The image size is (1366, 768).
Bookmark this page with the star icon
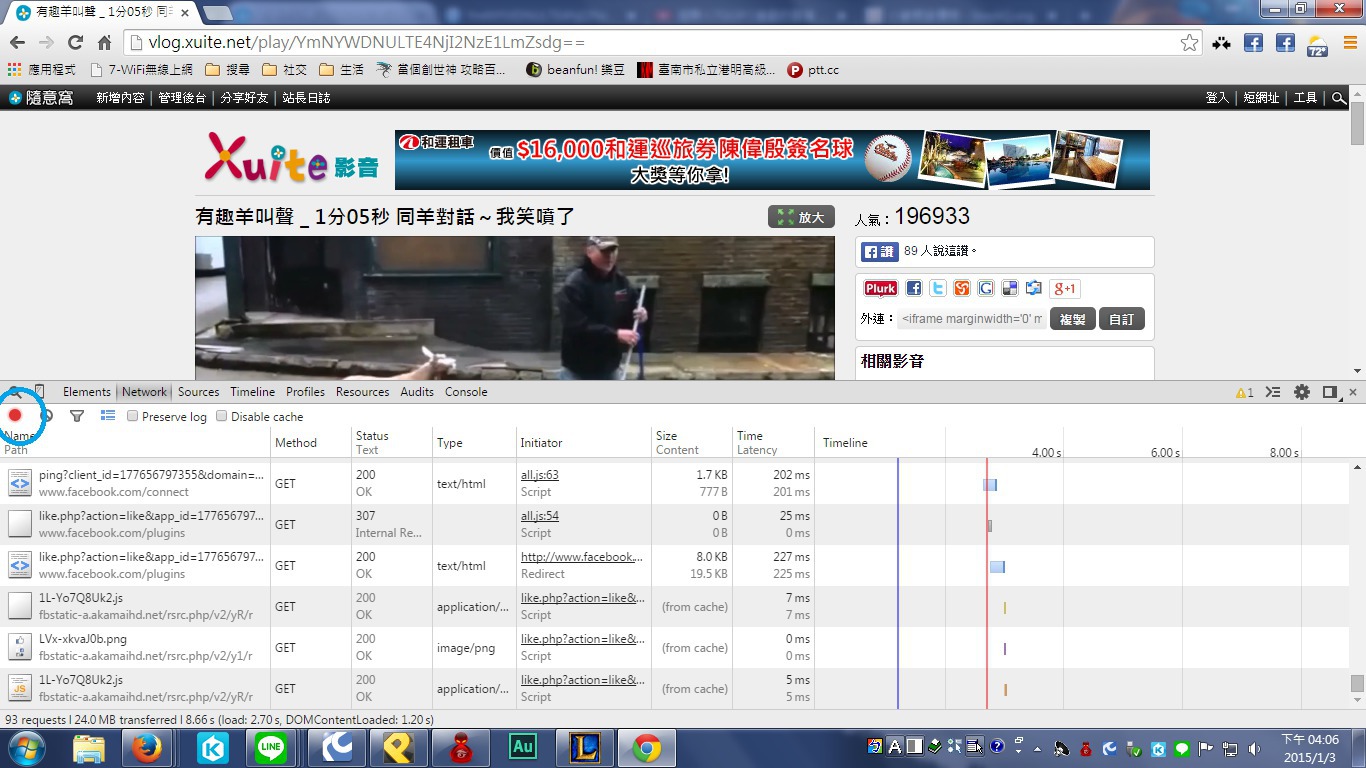tap(1189, 43)
